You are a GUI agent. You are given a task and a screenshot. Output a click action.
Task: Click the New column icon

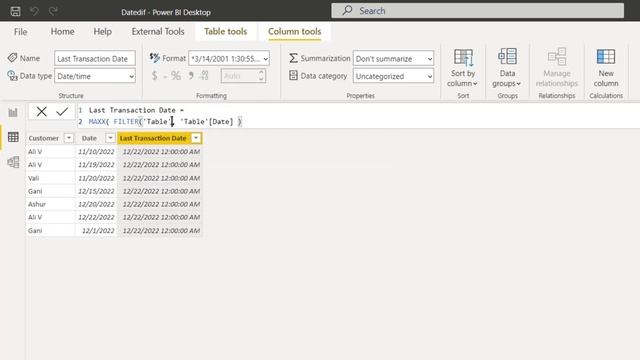(x=606, y=57)
